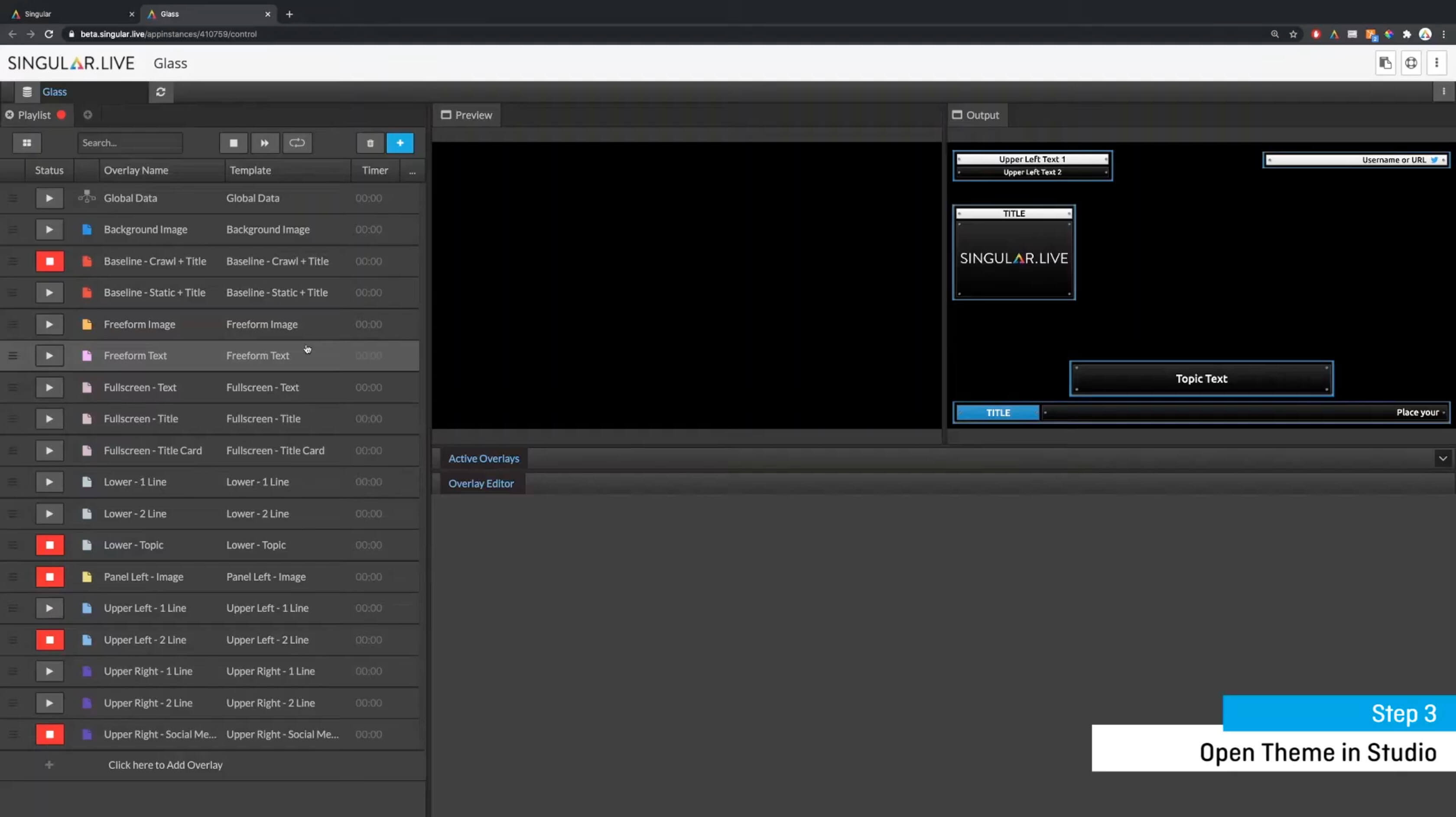
Task: Stop the Panel Left - Image overlay
Action: [x=50, y=577]
